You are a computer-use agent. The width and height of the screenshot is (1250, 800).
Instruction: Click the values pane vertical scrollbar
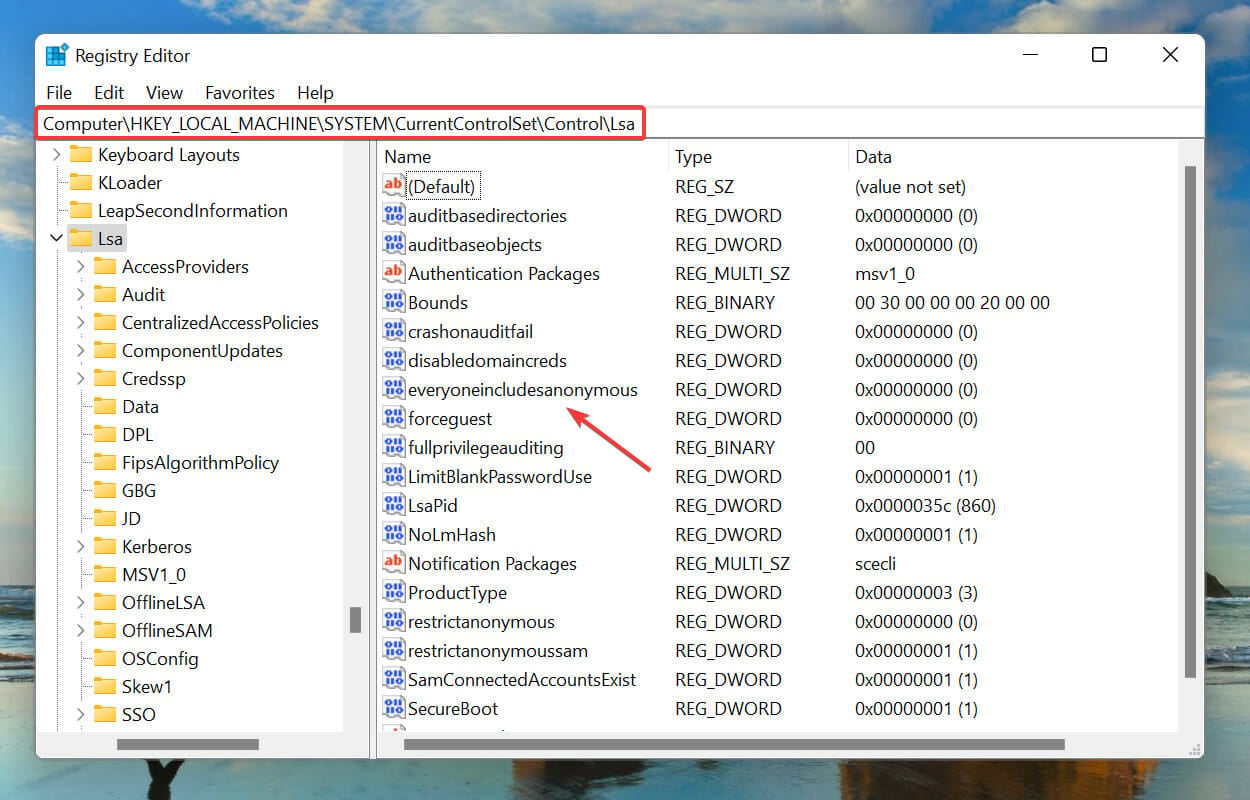(1189, 420)
